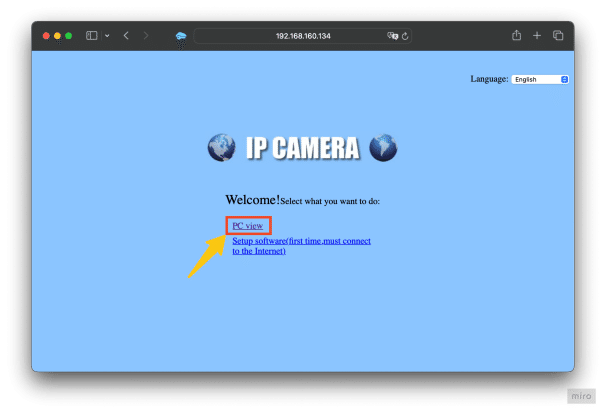Go forward with the forward arrow
Image resolution: width=605 pixels, height=413 pixels.
coord(145,36)
